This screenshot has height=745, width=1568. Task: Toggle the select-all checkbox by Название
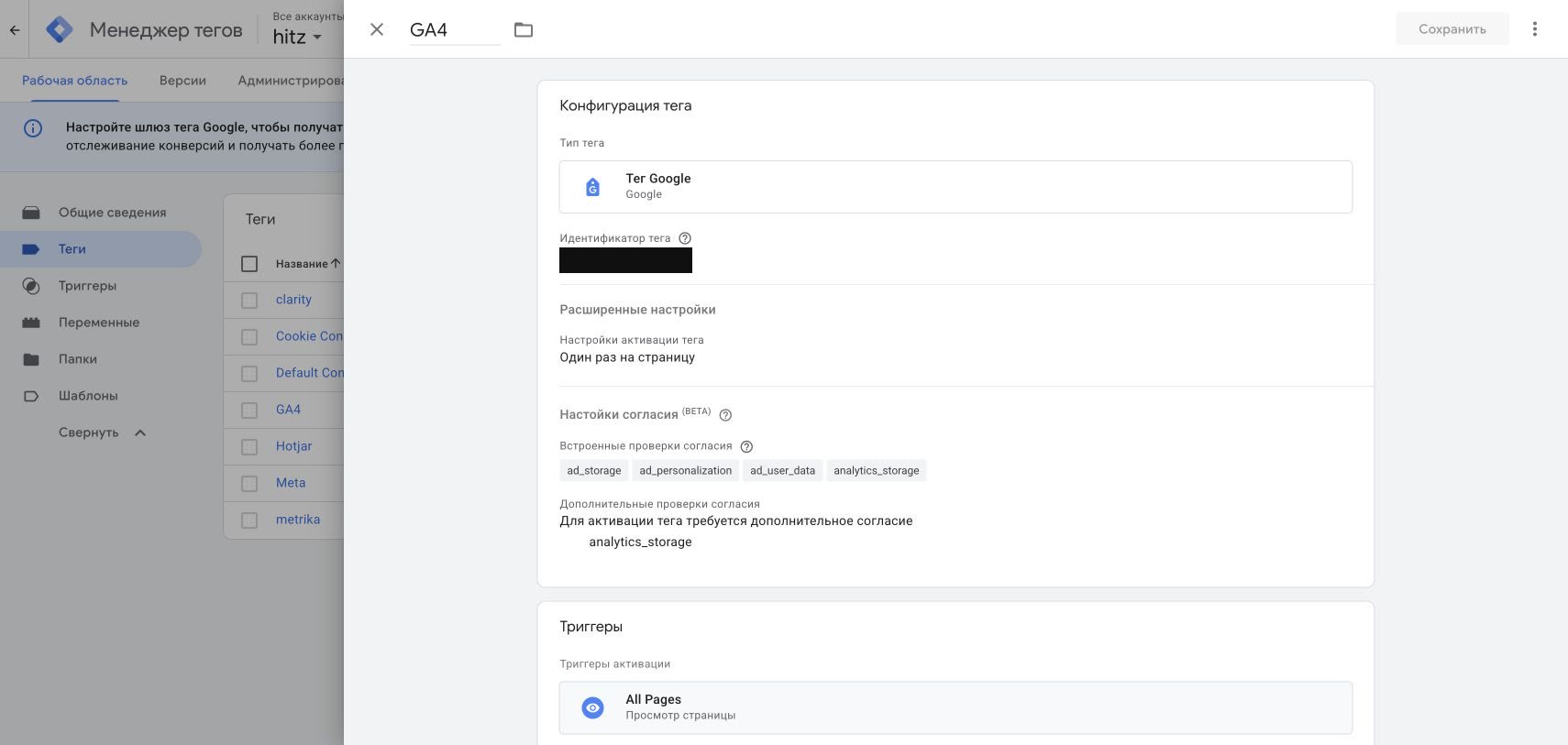click(x=249, y=264)
